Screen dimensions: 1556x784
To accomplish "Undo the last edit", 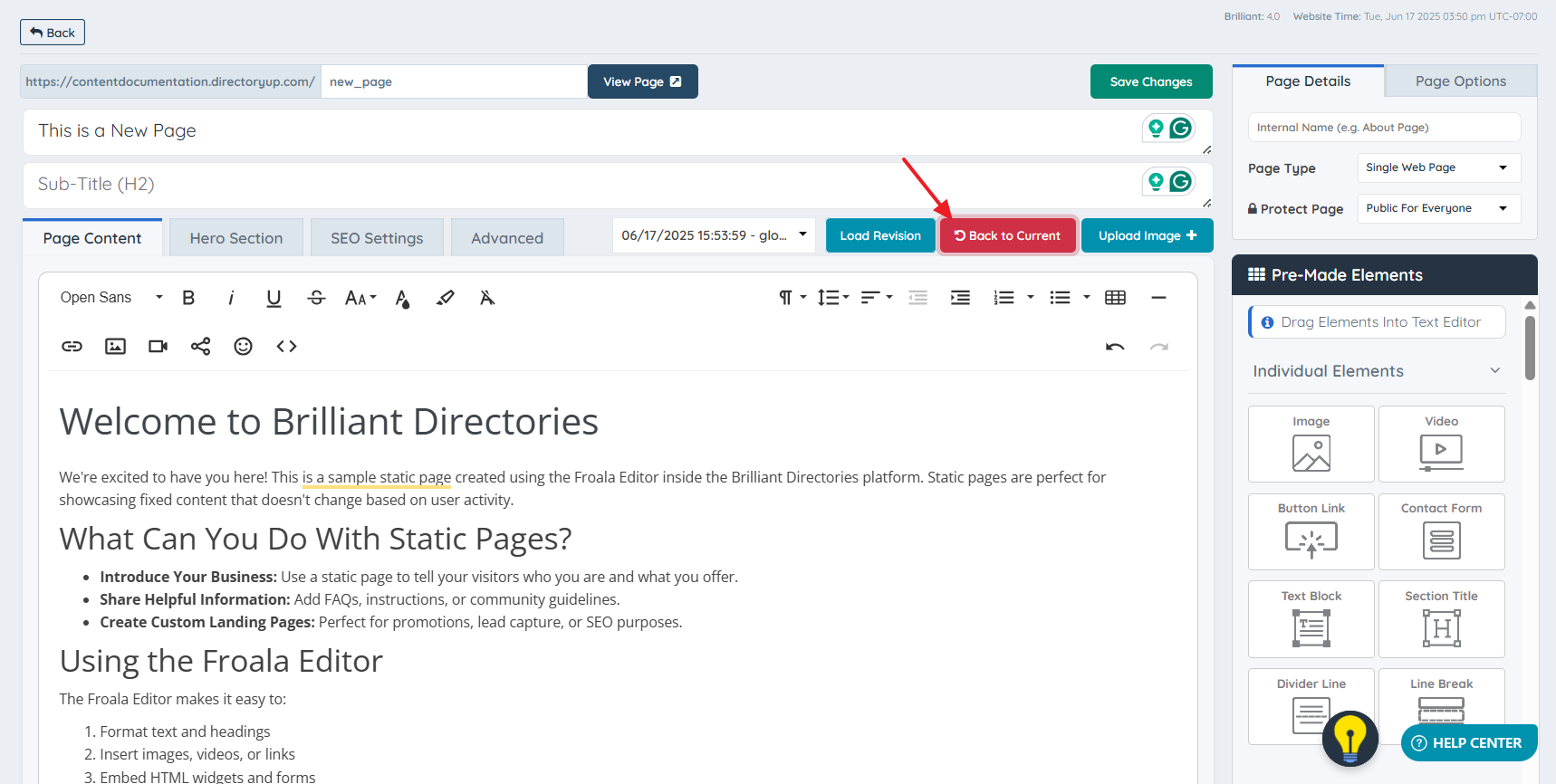I will (x=1115, y=347).
